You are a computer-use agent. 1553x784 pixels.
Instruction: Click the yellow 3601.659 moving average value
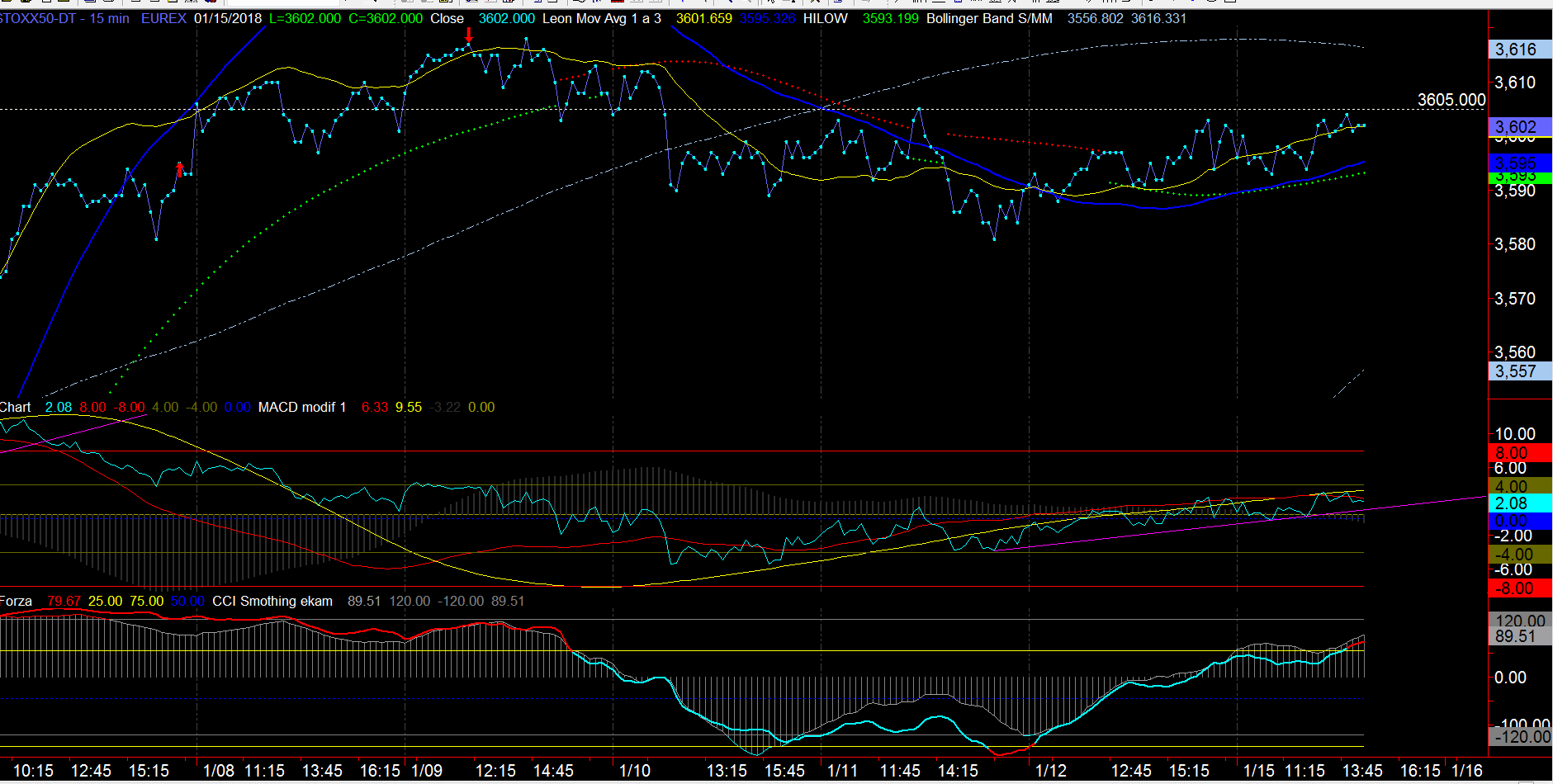pos(703,18)
